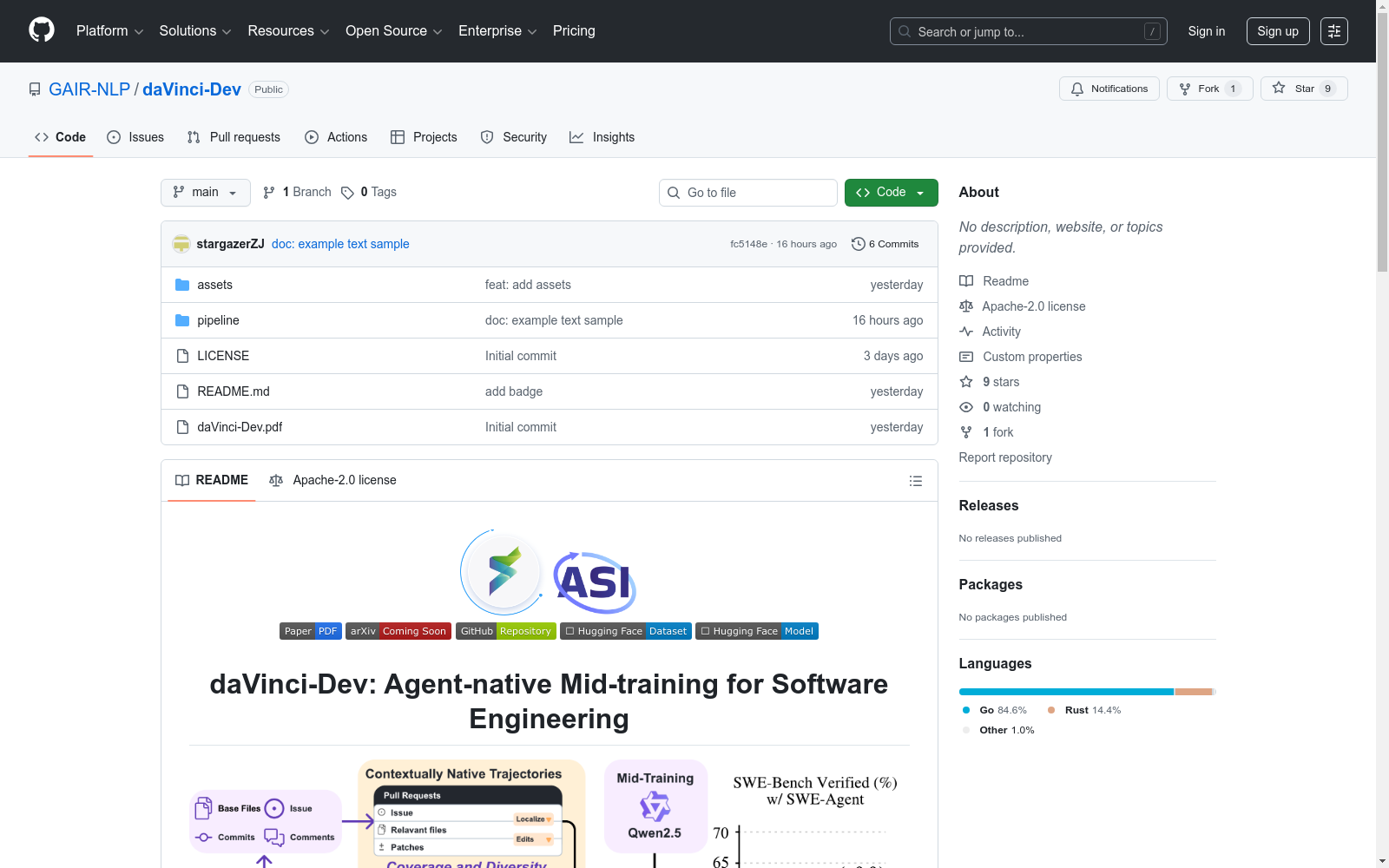The height and width of the screenshot is (868, 1389).
Task: Switch to the Security tab
Action: tap(514, 137)
